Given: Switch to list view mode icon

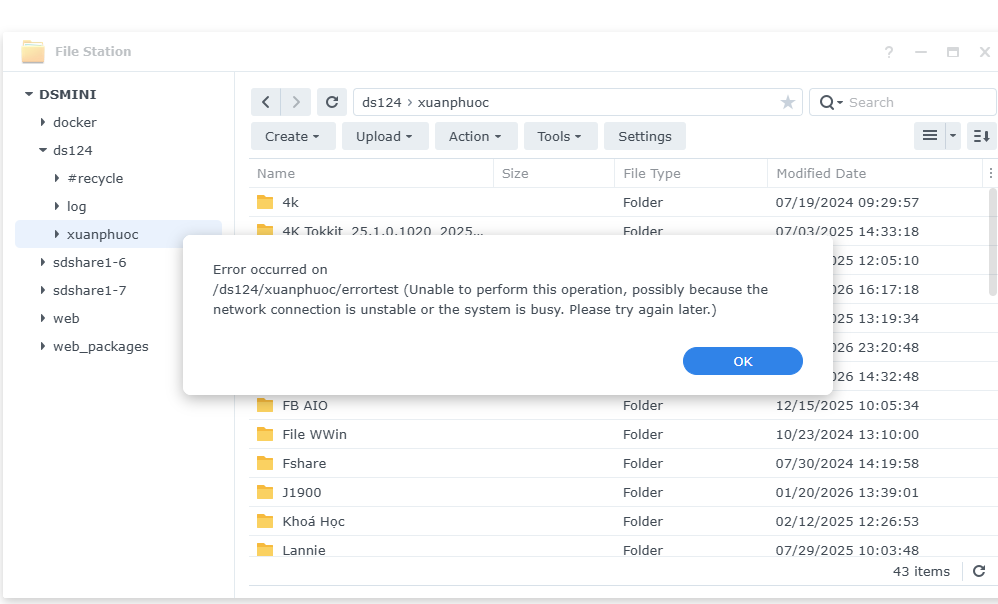Looking at the screenshot, I should (x=929, y=136).
